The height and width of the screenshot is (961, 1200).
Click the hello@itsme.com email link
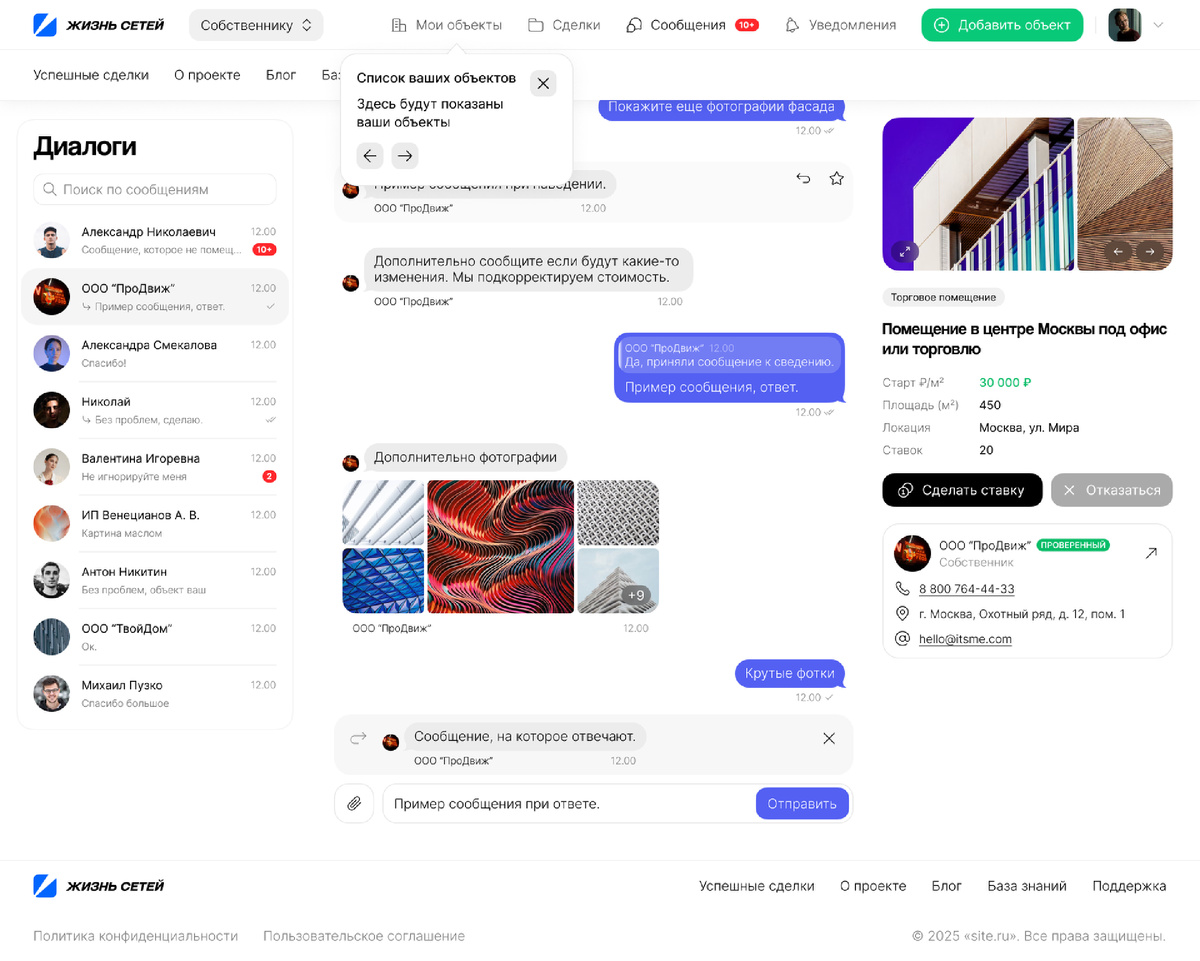point(965,639)
